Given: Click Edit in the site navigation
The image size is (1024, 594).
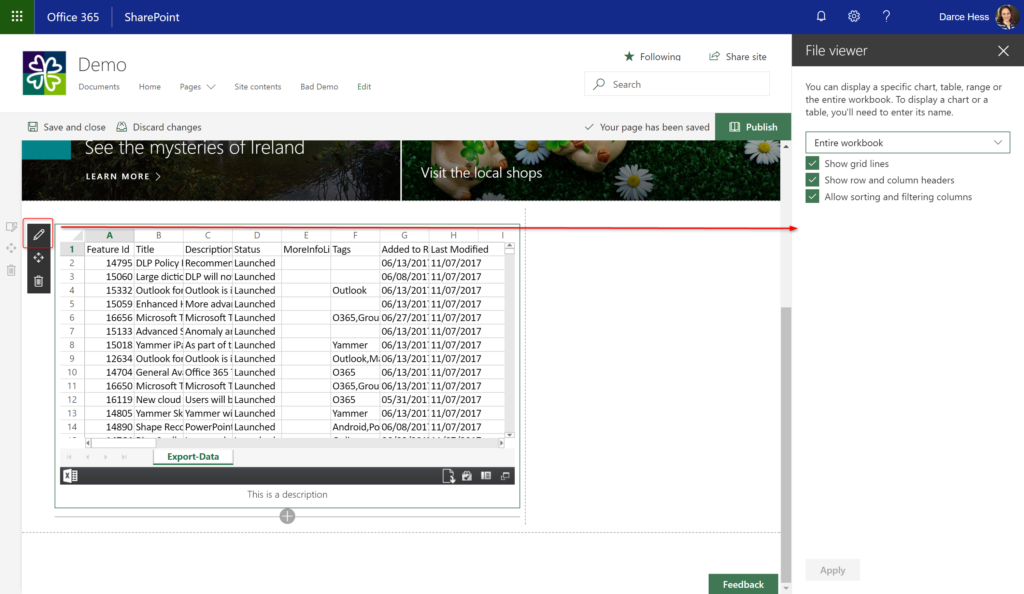Looking at the screenshot, I should coord(364,86).
